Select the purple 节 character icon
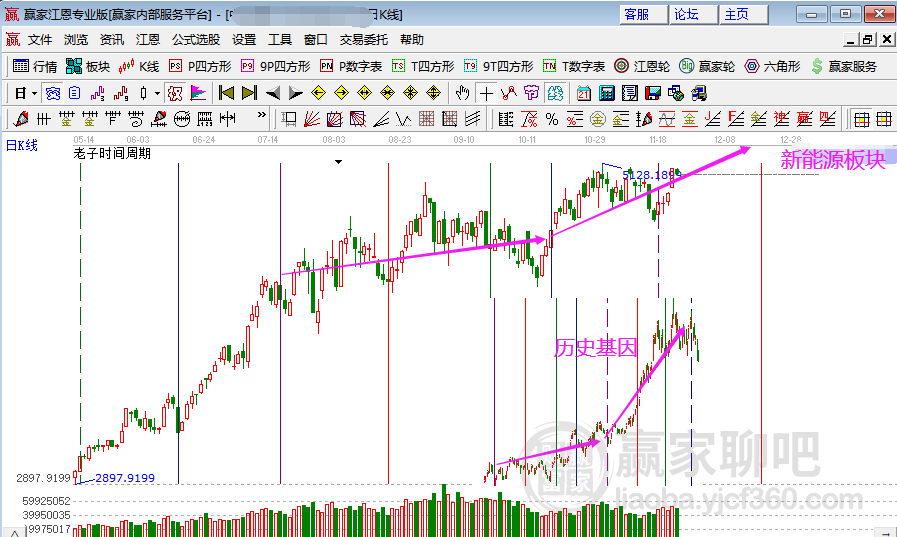This screenshot has width=897, height=537. pos(531,93)
